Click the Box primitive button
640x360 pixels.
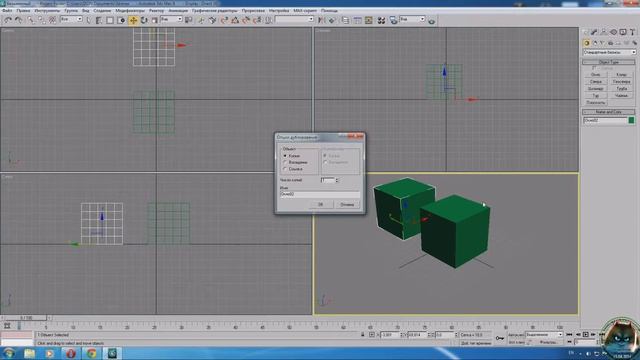pyautogui.click(x=596, y=75)
